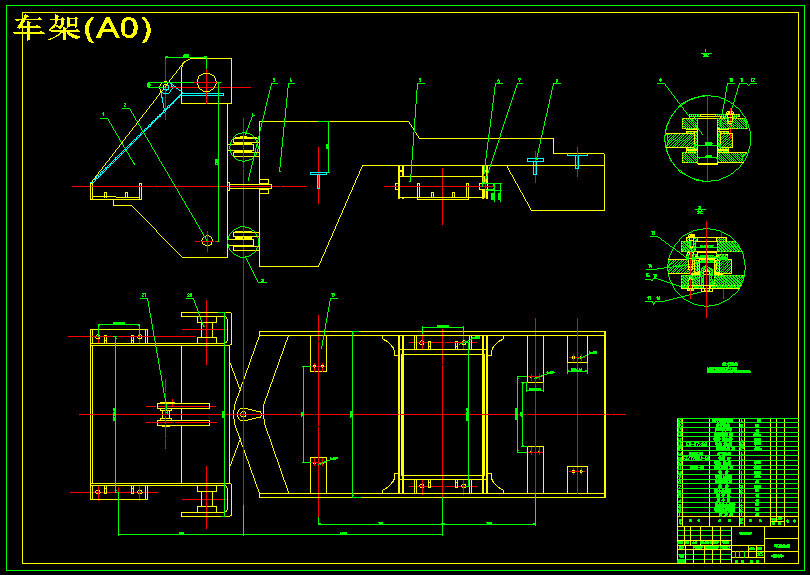Viewport: 810px width, 575px height.
Task: Select the lower pivot circle on front frame side view
Action: (207, 240)
